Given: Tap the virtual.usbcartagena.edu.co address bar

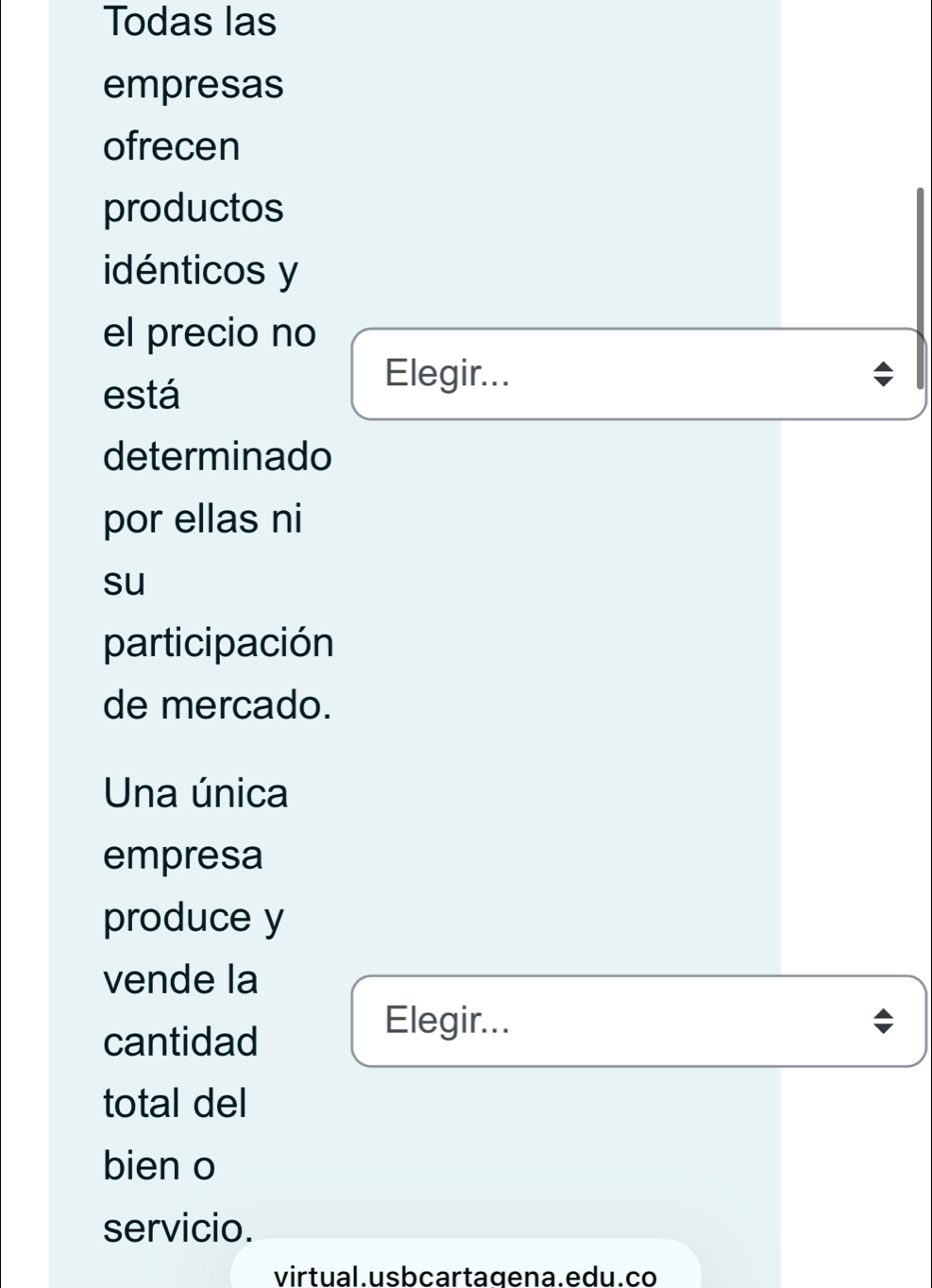Looking at the screenshot, I should coord(465,1275).
